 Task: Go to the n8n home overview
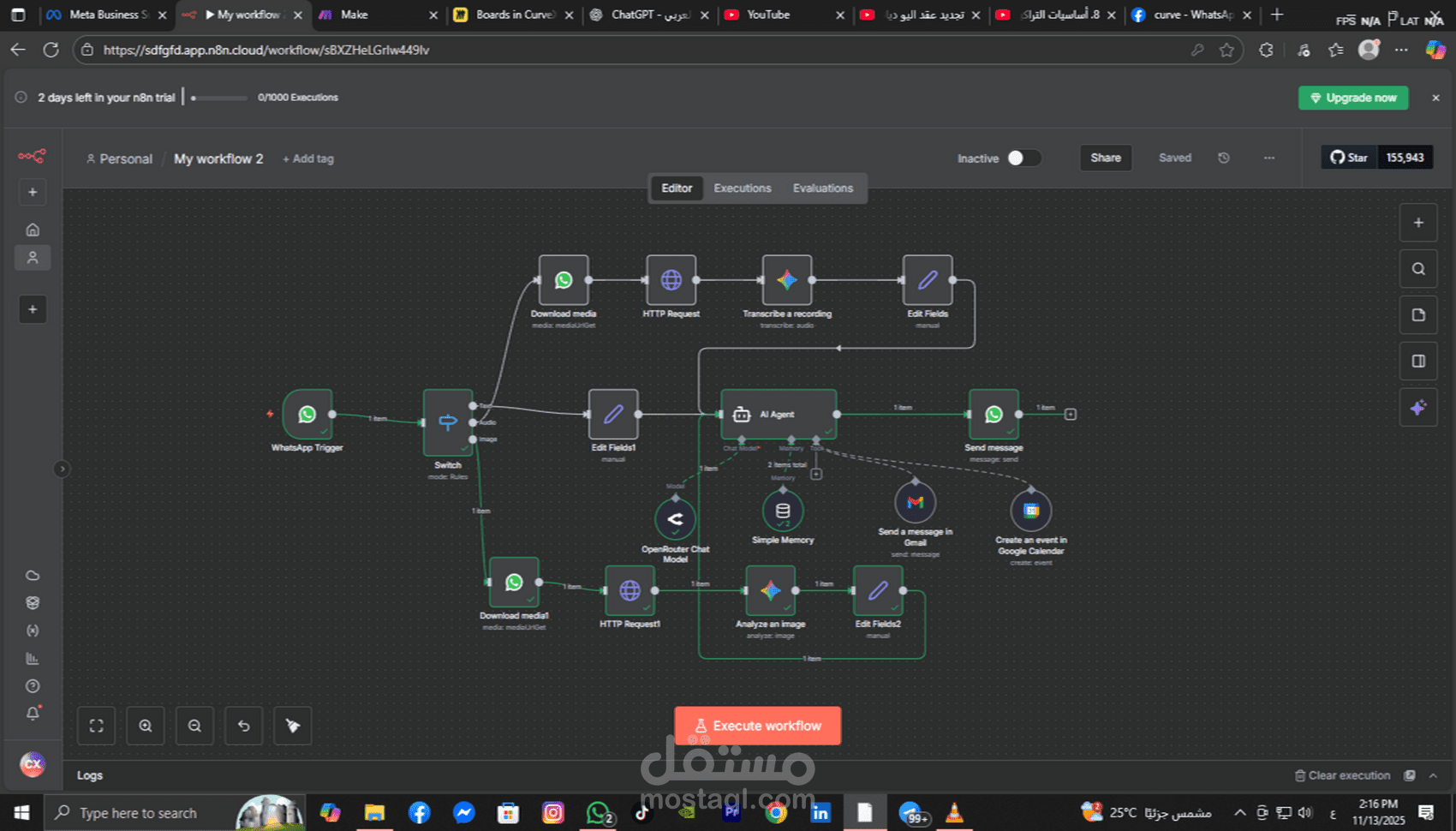[33, 230]
